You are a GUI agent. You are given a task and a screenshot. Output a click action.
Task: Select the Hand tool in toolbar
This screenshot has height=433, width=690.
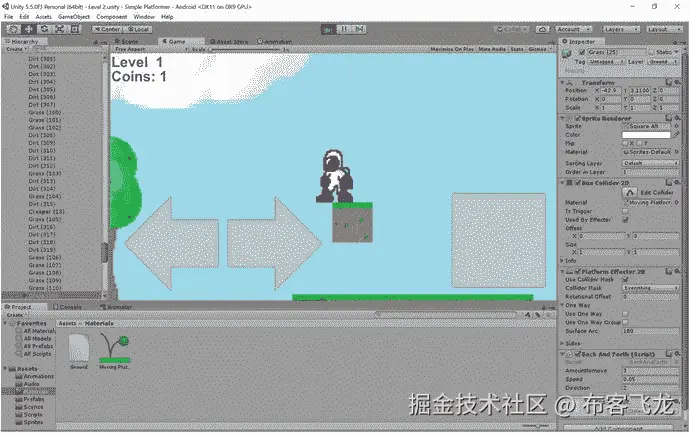click(x=13, y=29)
